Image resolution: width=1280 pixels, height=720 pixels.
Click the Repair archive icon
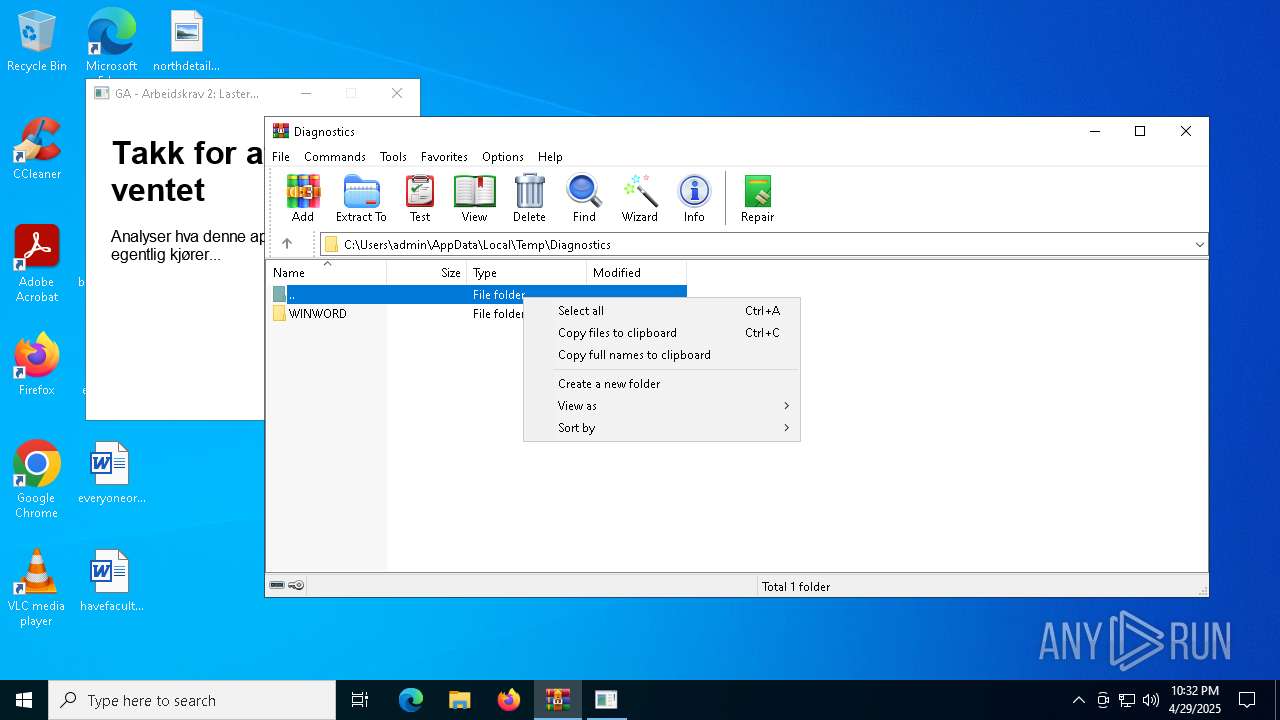tap(757, 198)
